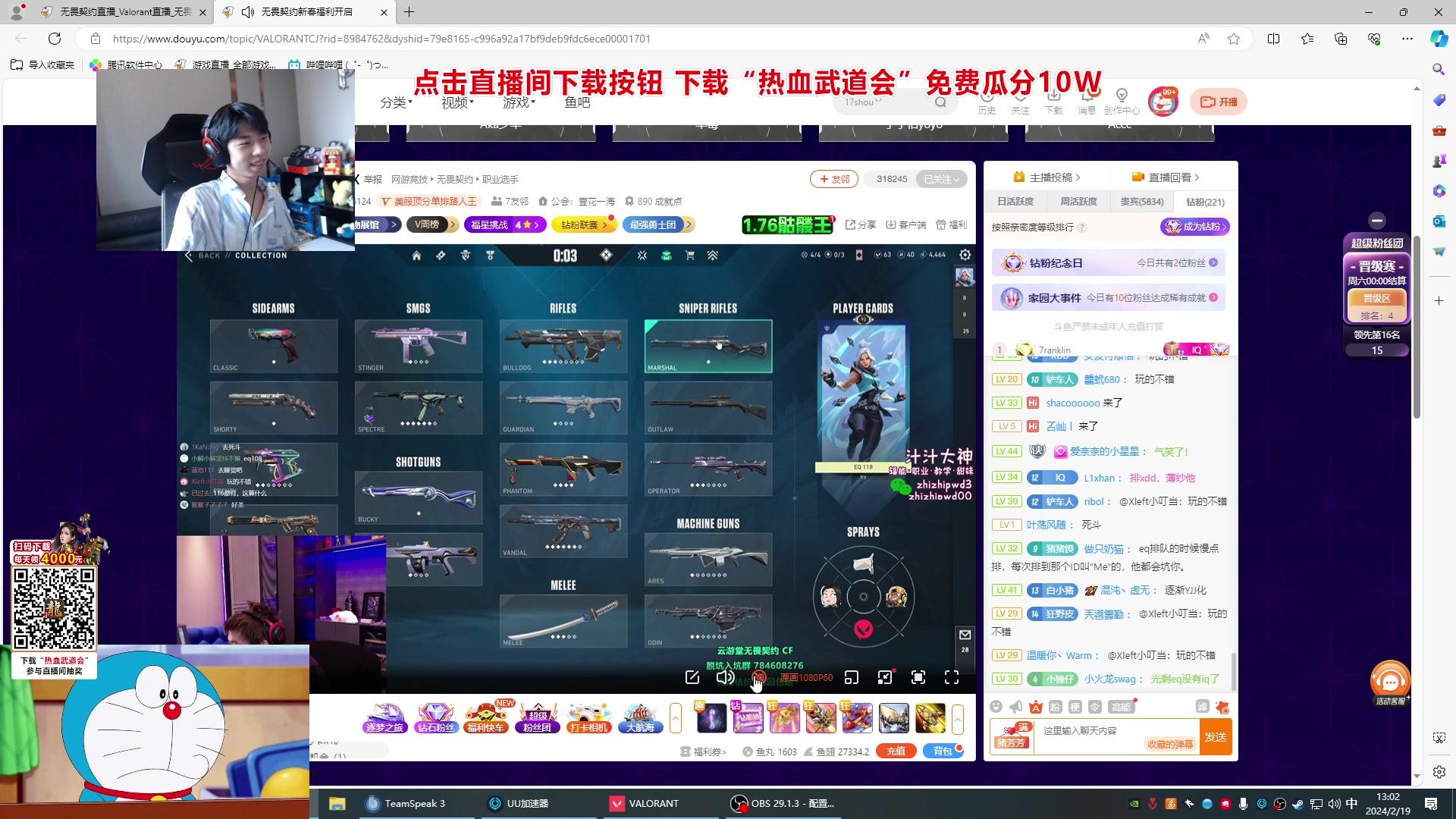Switch to 日活跃度 tab
The image size is (1456, 819).
click(1015, 202)
